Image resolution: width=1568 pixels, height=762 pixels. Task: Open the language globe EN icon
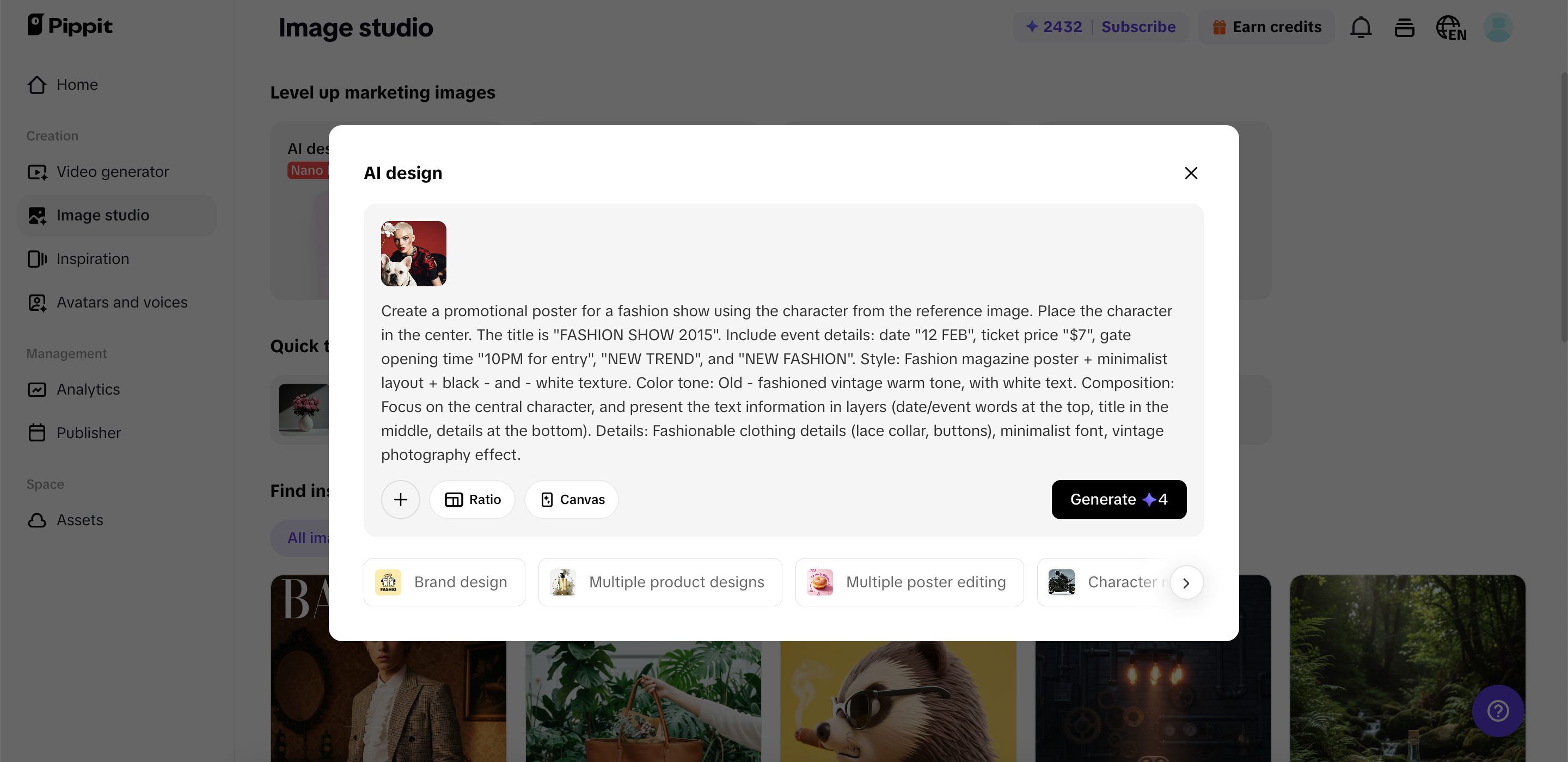tap(1450, 27)
